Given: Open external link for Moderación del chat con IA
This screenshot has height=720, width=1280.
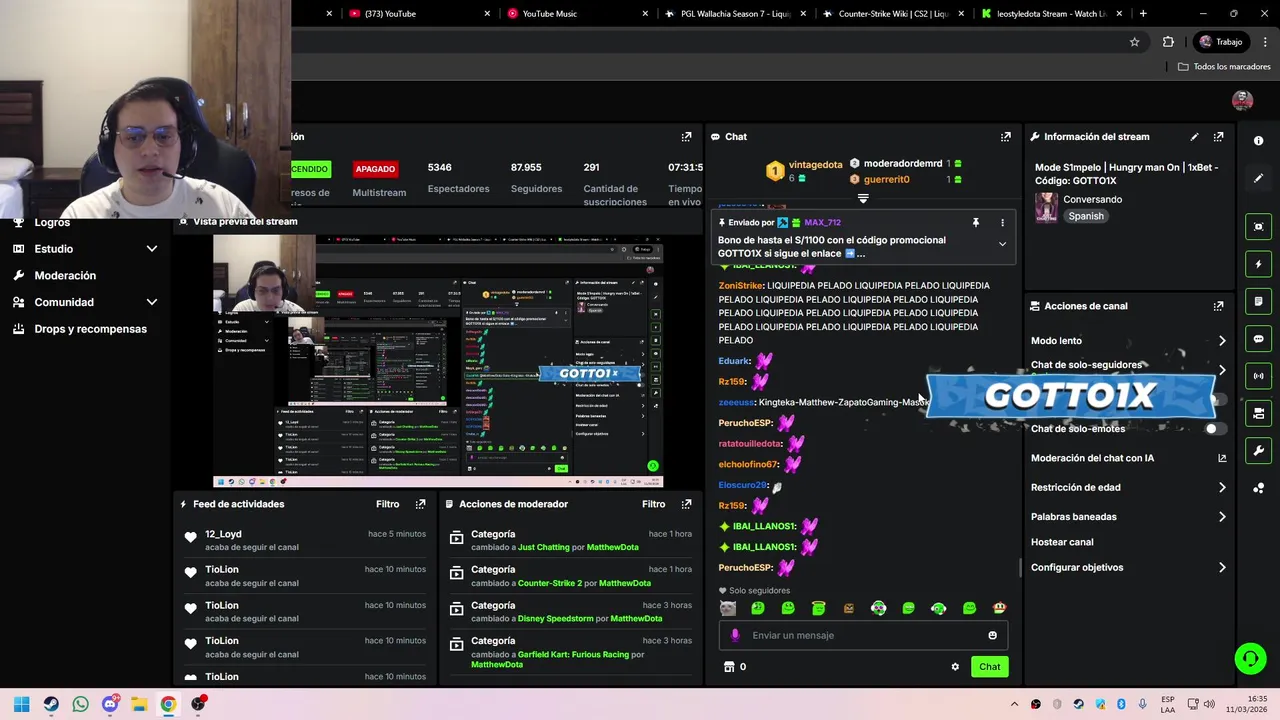Looking at the screenshot, I should click(x=1222, y=458).
